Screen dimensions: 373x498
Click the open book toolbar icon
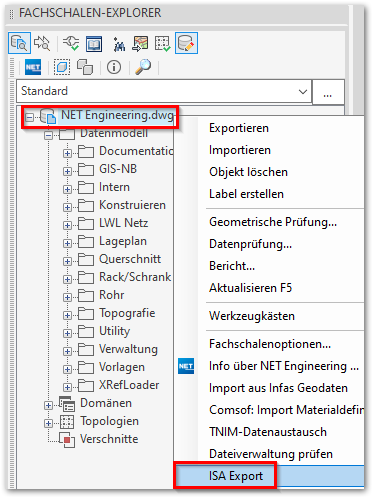94,43
